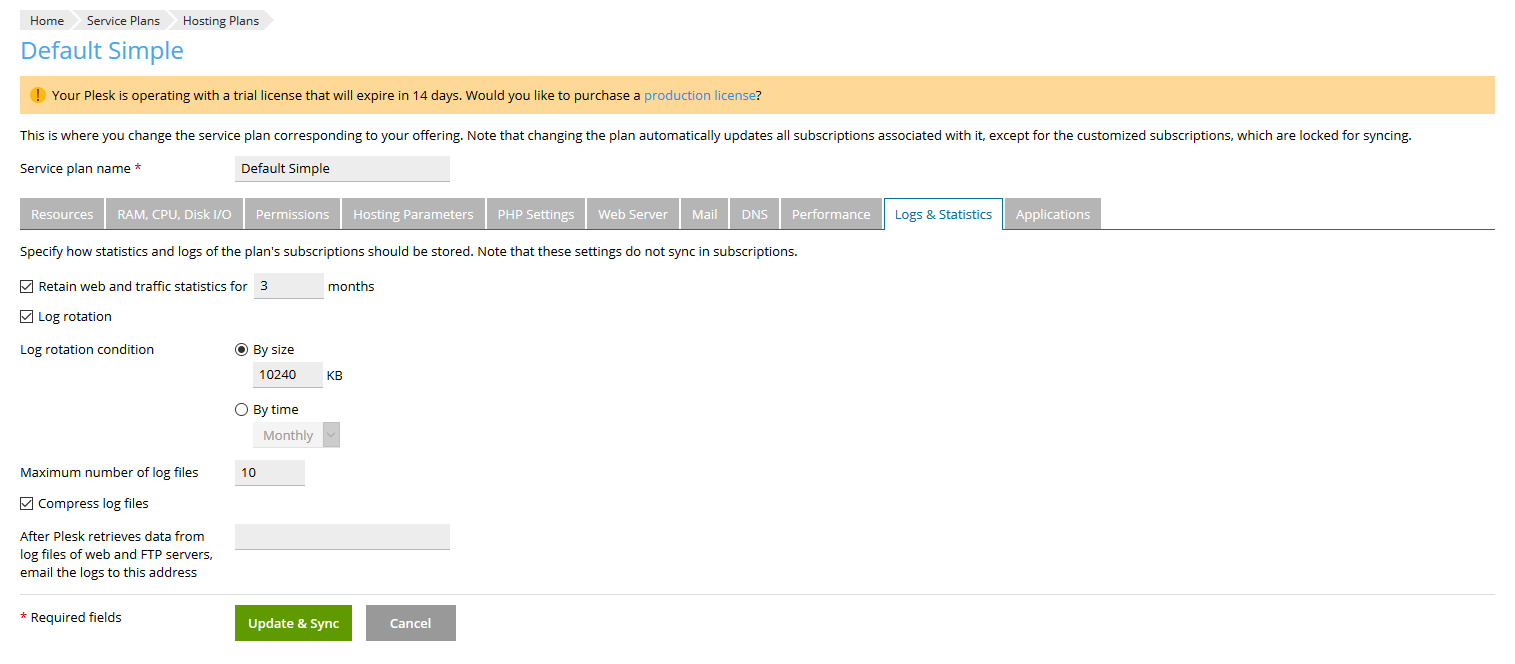The height and width of the screenshot is (664, 1515).
Task: Switch to the Applications tab
Action: 1052,214
